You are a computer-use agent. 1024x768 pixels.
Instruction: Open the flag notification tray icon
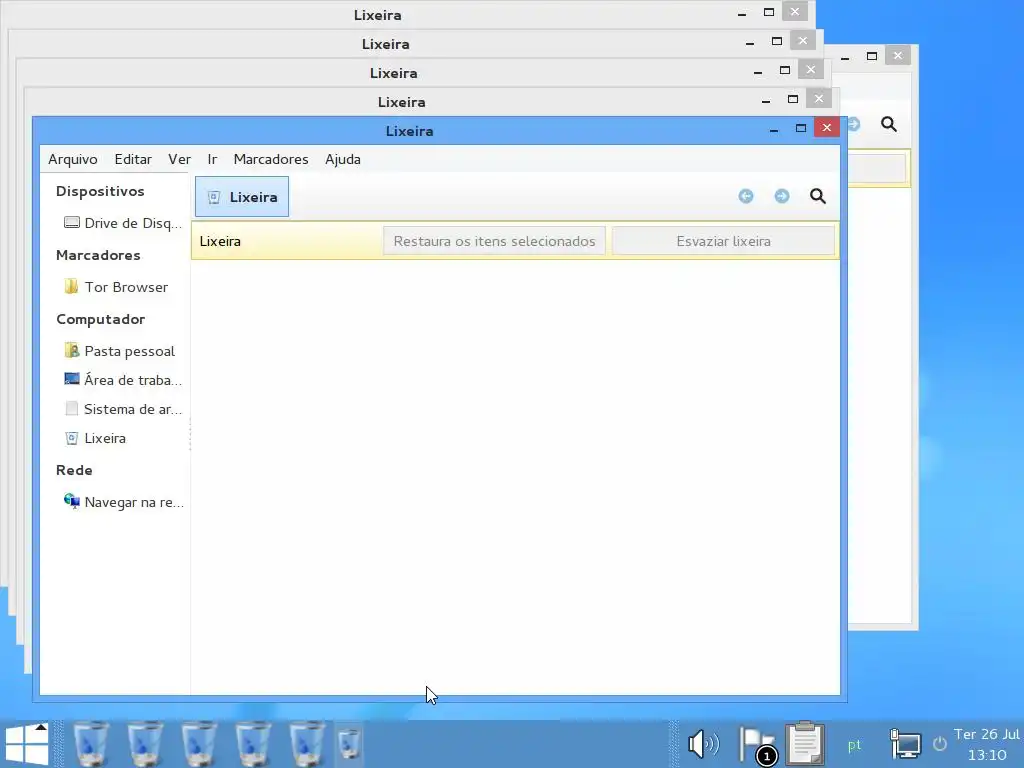pos(757,744)
